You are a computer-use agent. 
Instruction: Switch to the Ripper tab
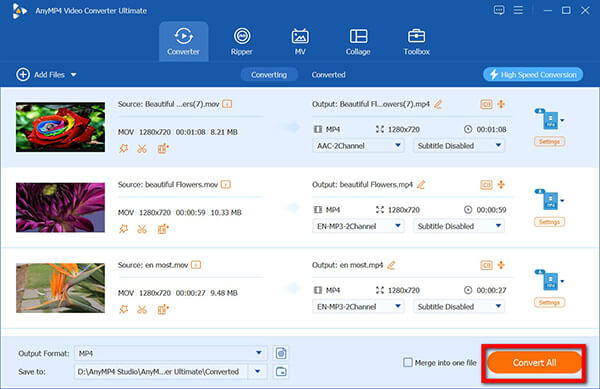point(242,41)
